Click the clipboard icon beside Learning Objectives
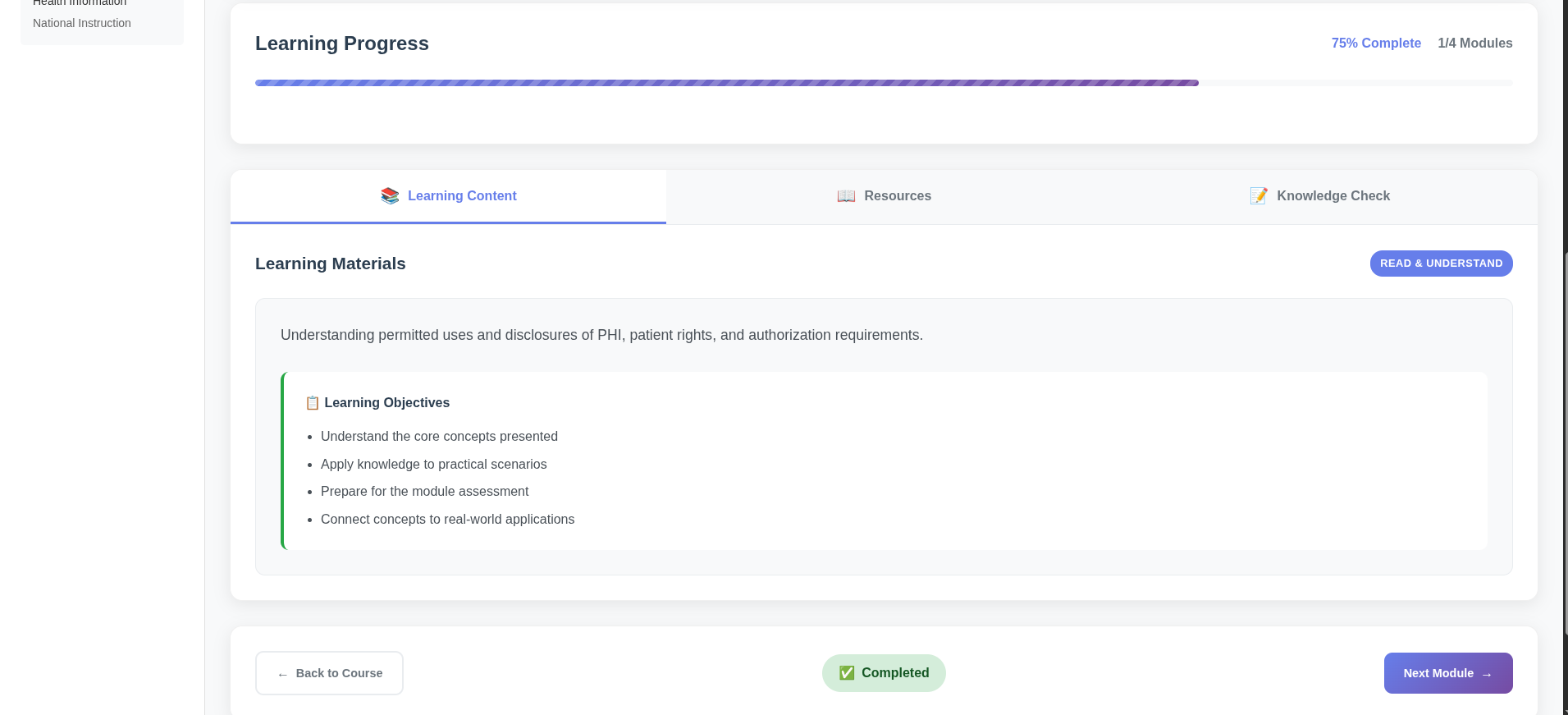 (312, 403)
